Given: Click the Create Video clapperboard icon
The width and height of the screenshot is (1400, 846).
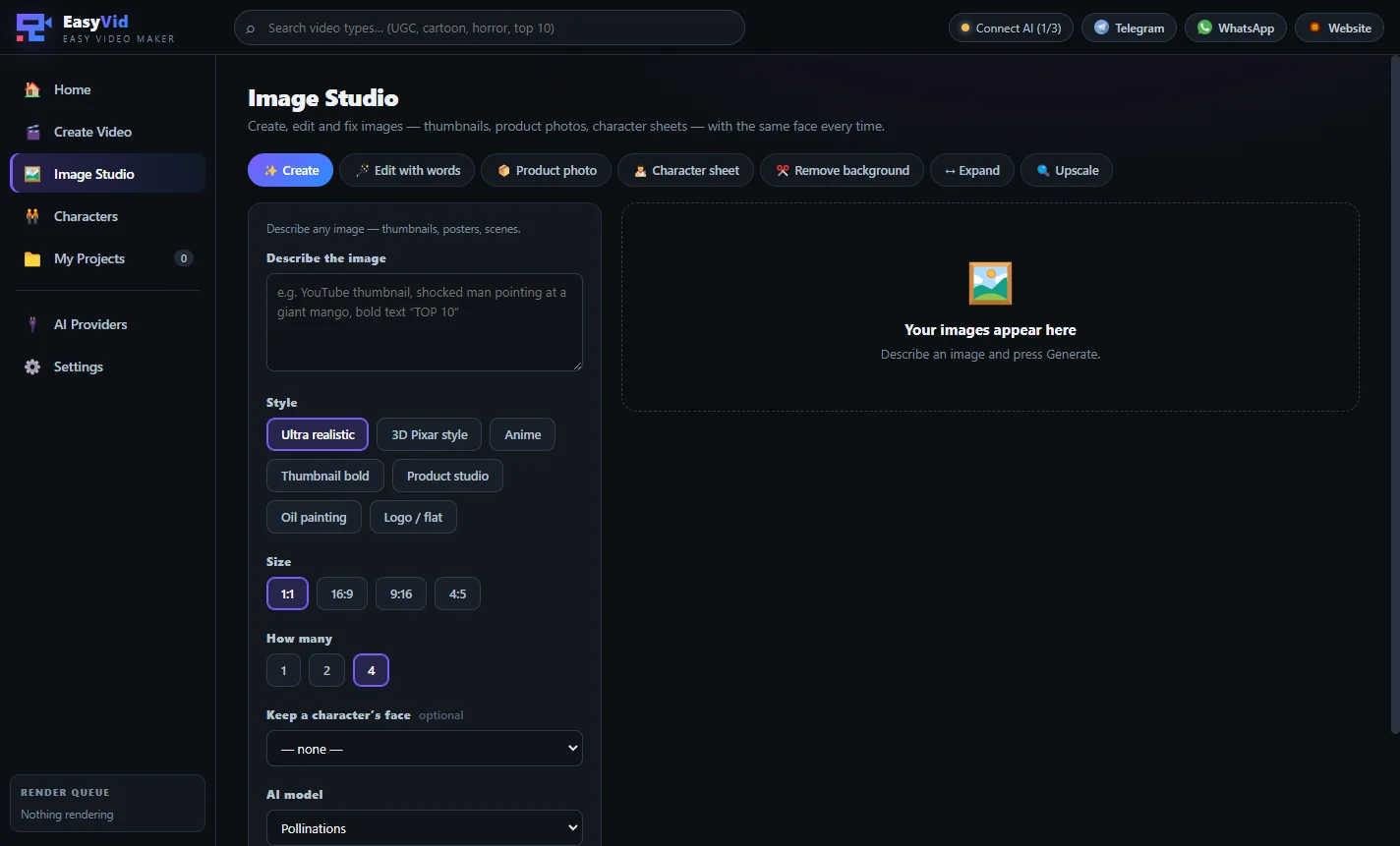Looking at the screenshot, I should tap(32, 132).
